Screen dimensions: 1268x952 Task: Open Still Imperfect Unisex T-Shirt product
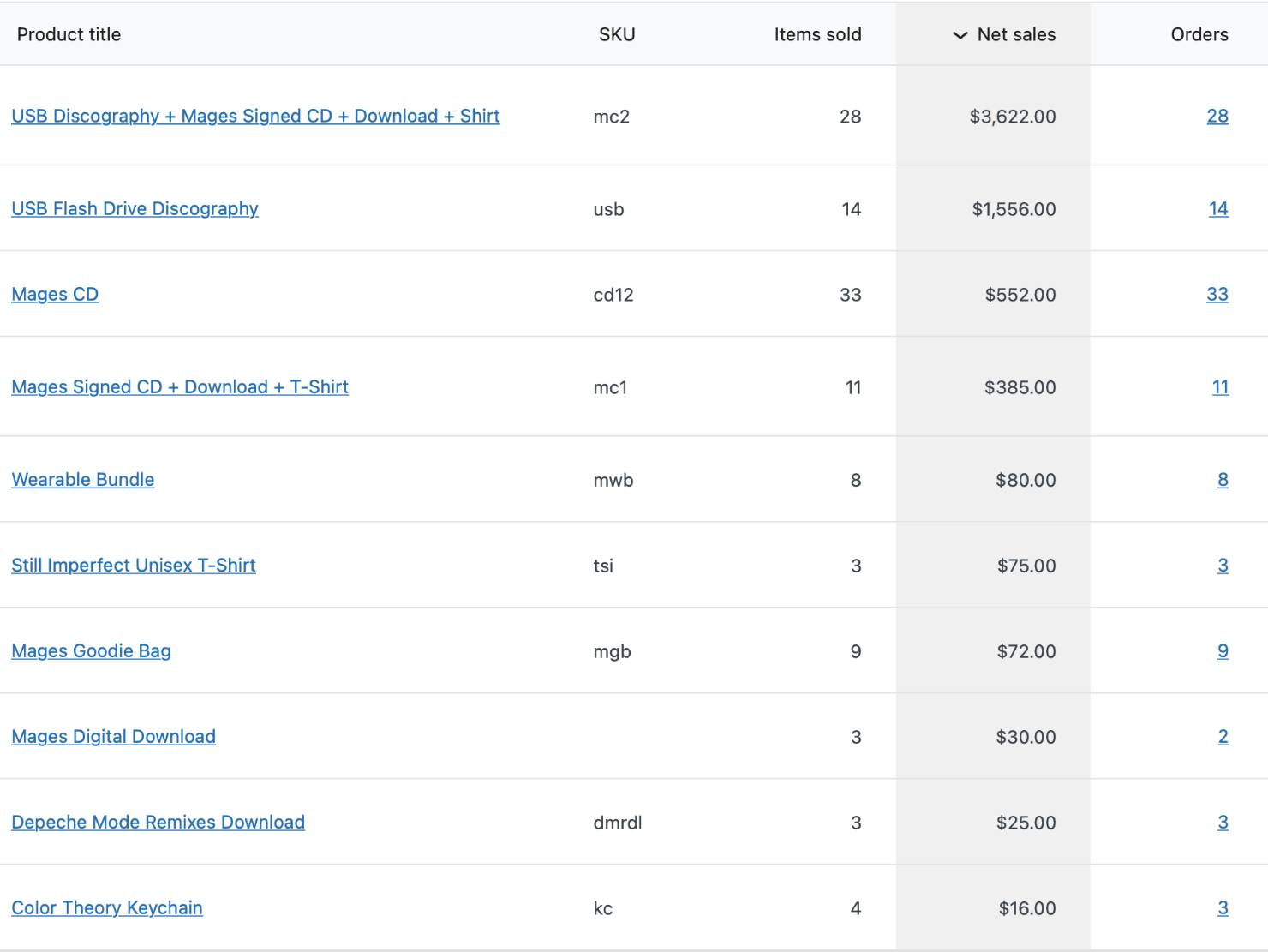pos(134,566)
